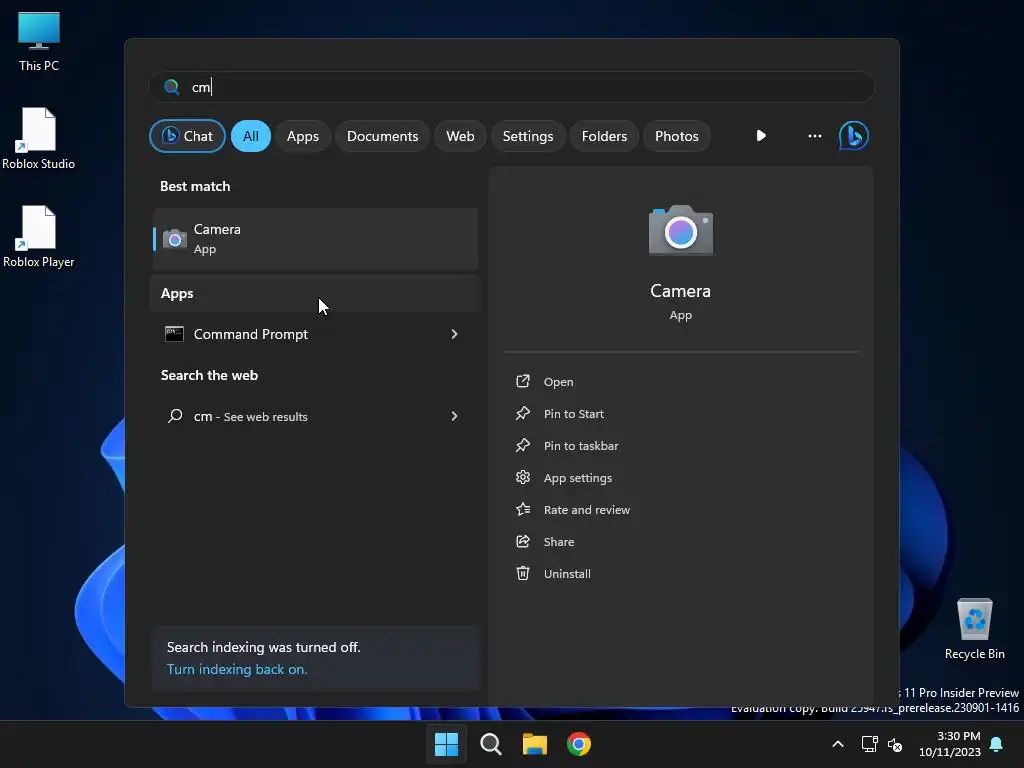Click the Bing icon at top right
The image size is (1024, 768).
click(854, 136)
